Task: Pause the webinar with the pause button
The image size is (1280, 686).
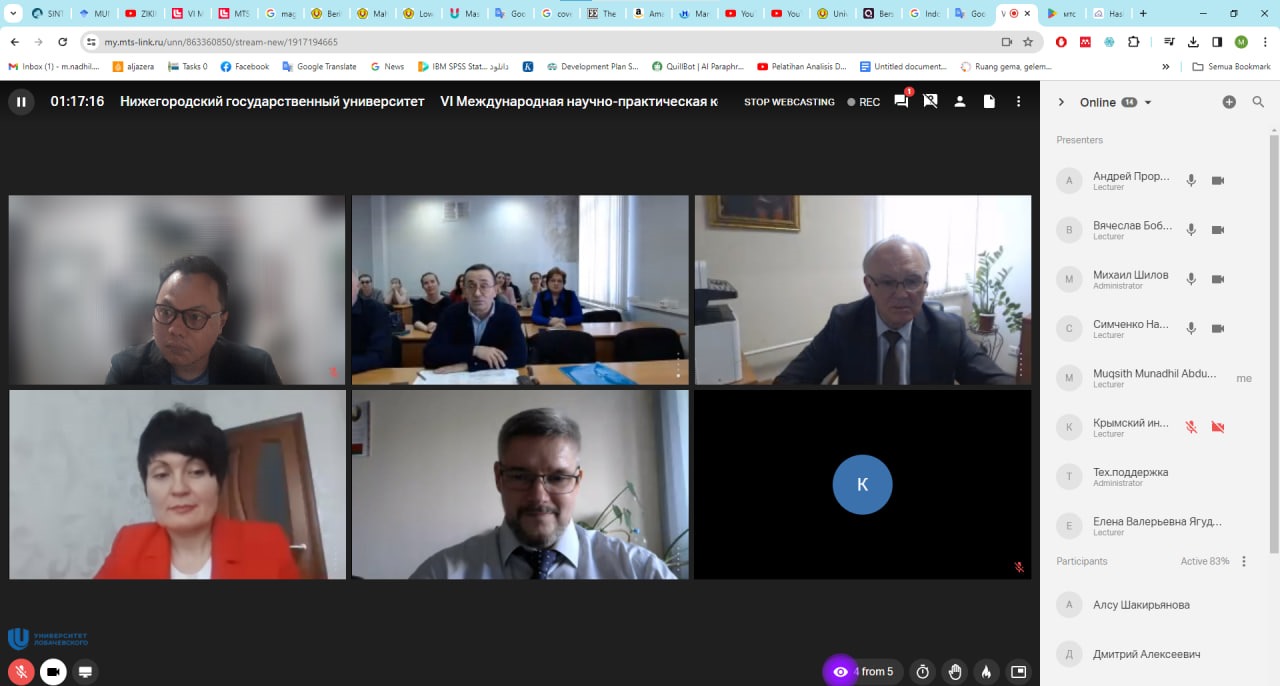Action: tap(21, 102)
